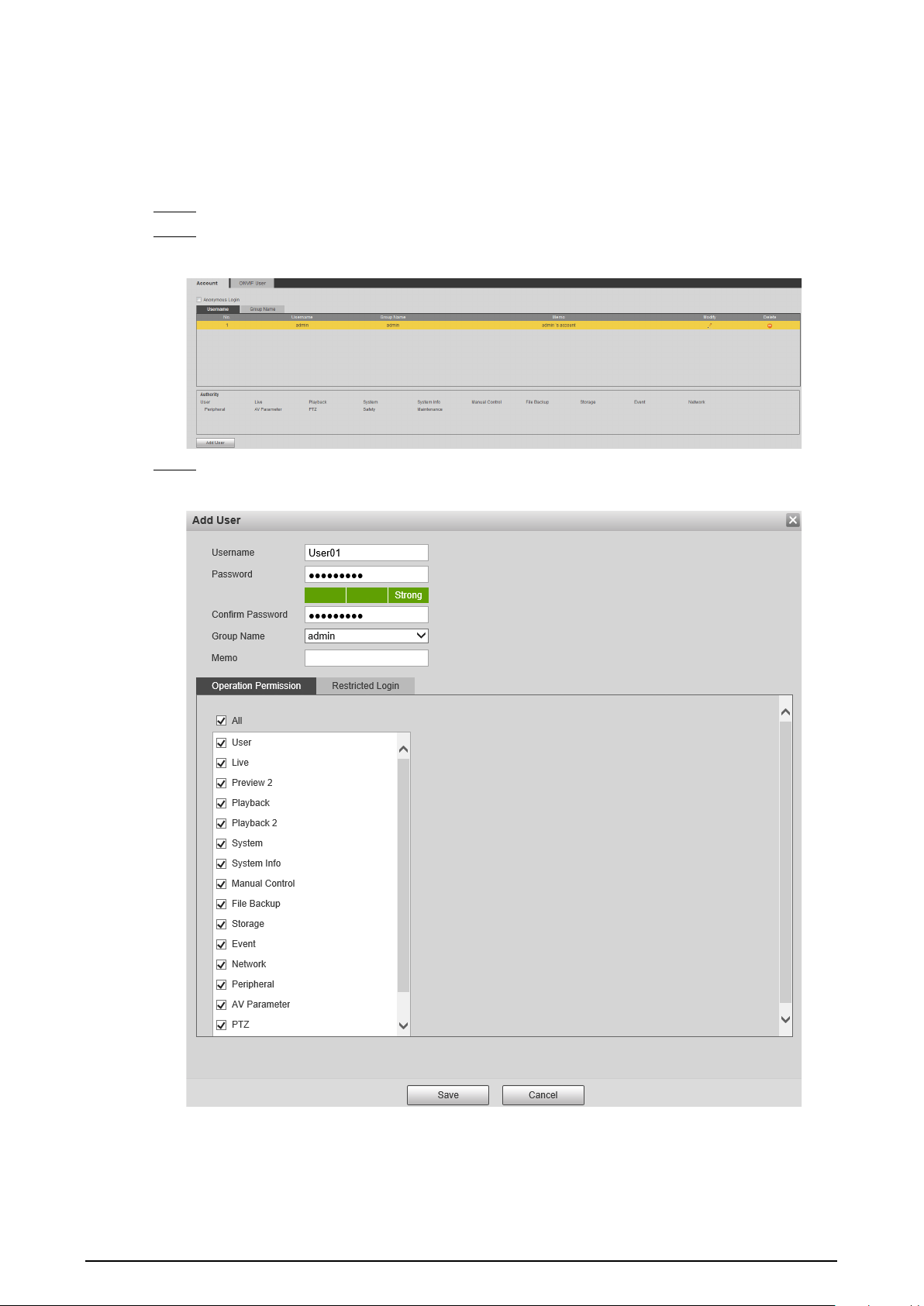Switch to the Restricted Login tab
Screen dimensions: 924x1306
(365, 686)
